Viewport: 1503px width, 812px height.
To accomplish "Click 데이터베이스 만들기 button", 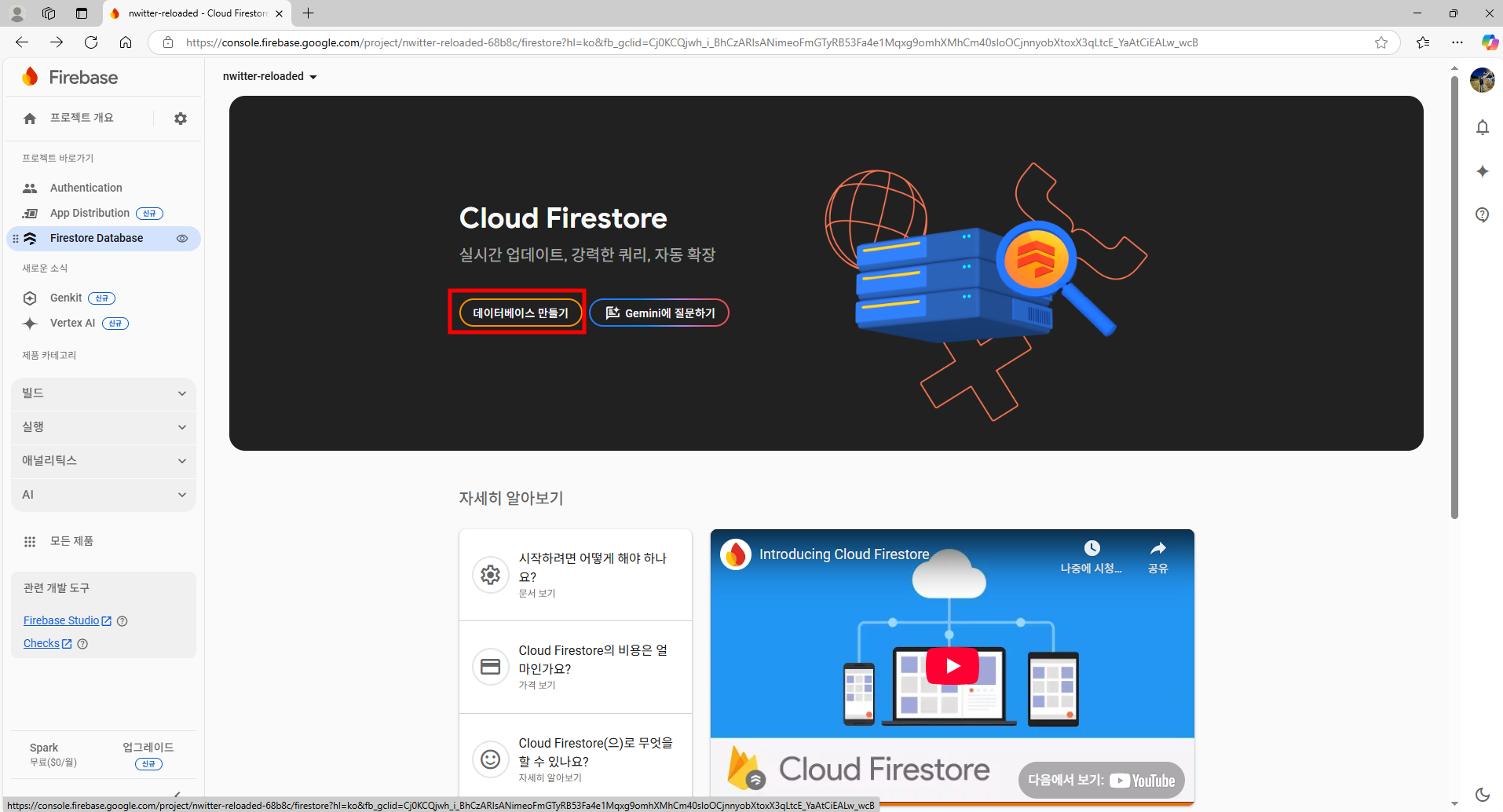I will (x=520, y=313).
